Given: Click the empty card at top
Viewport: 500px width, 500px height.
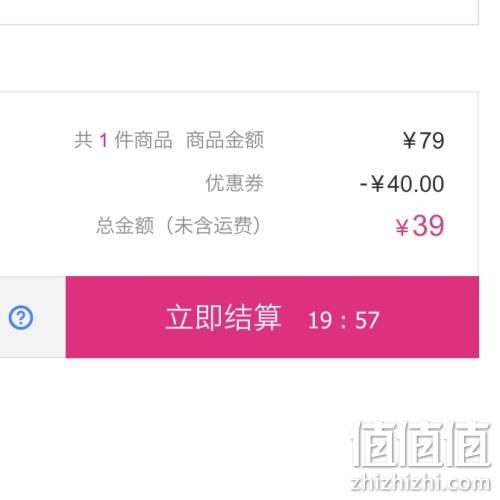Looking at the screenshot, I should coord(239,12).
